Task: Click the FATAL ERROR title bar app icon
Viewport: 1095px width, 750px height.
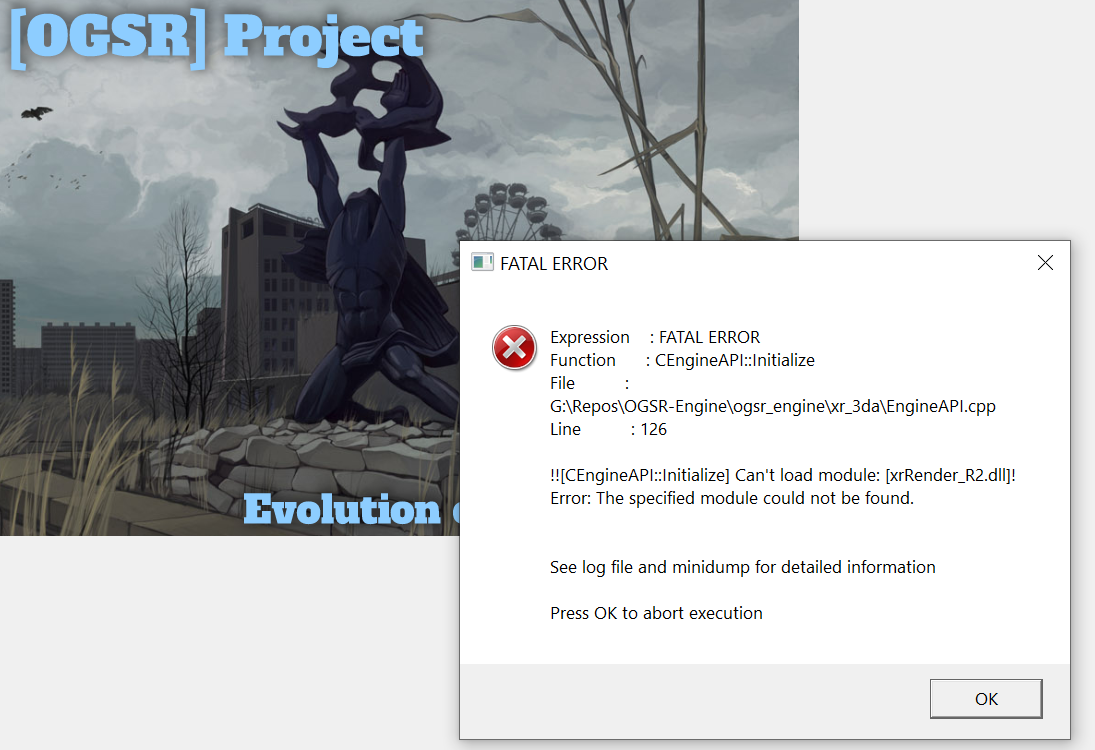Action: pyautogui.click(x=482, y=263)
